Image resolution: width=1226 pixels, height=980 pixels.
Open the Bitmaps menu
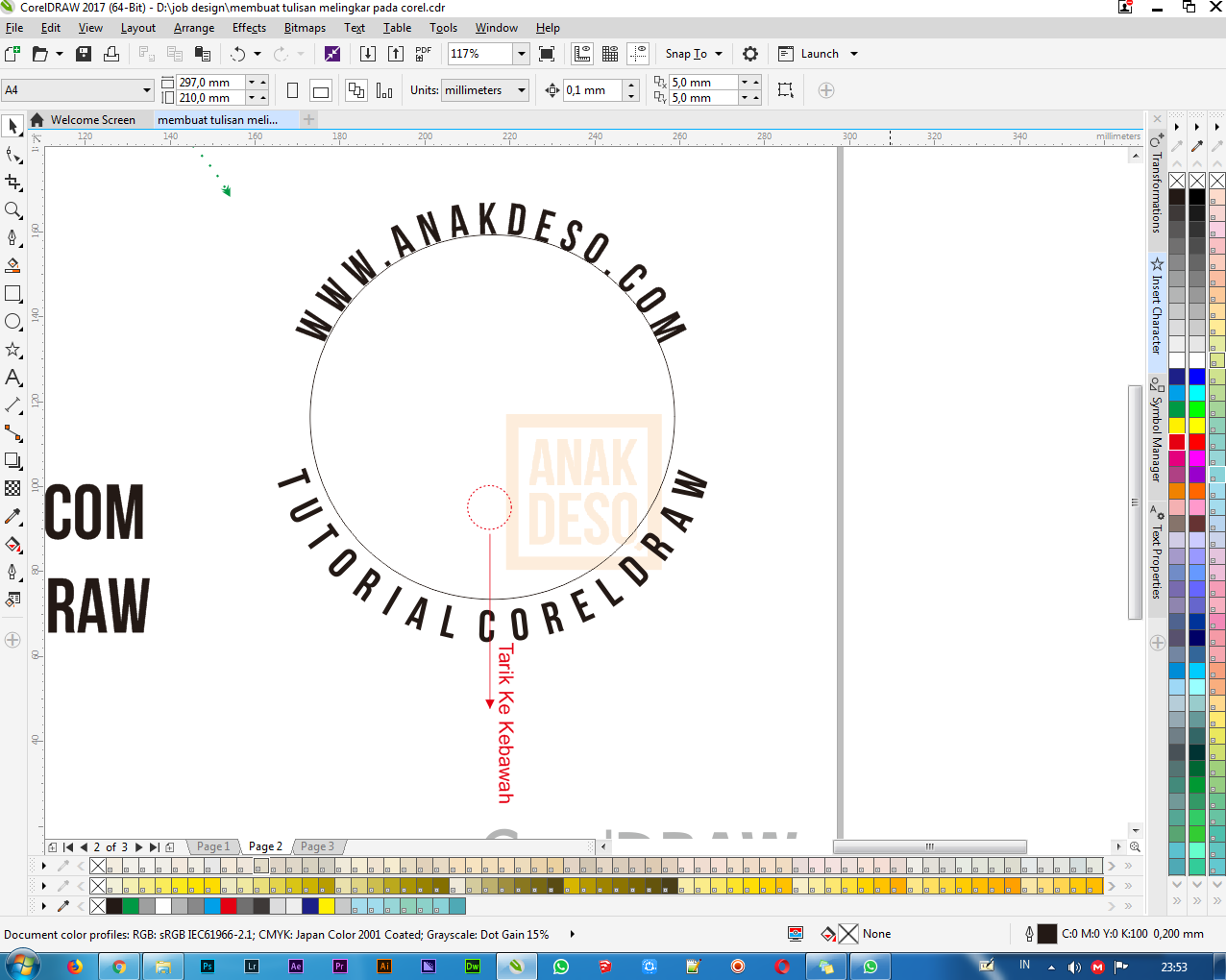coord(305,28)
